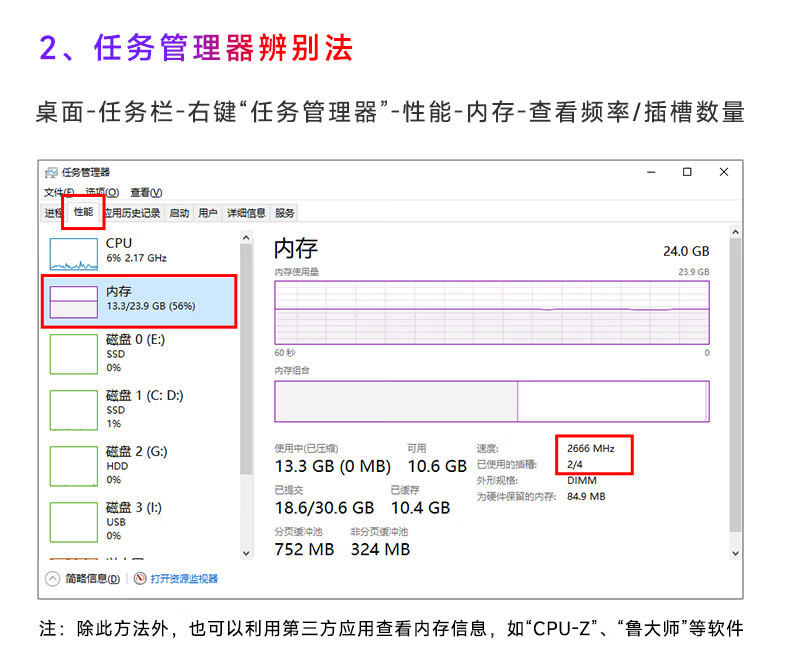Maximize the Task Manager window
The width and height of the screenshot is (790, 672).
pyautogui.click(x=687, y=172)
